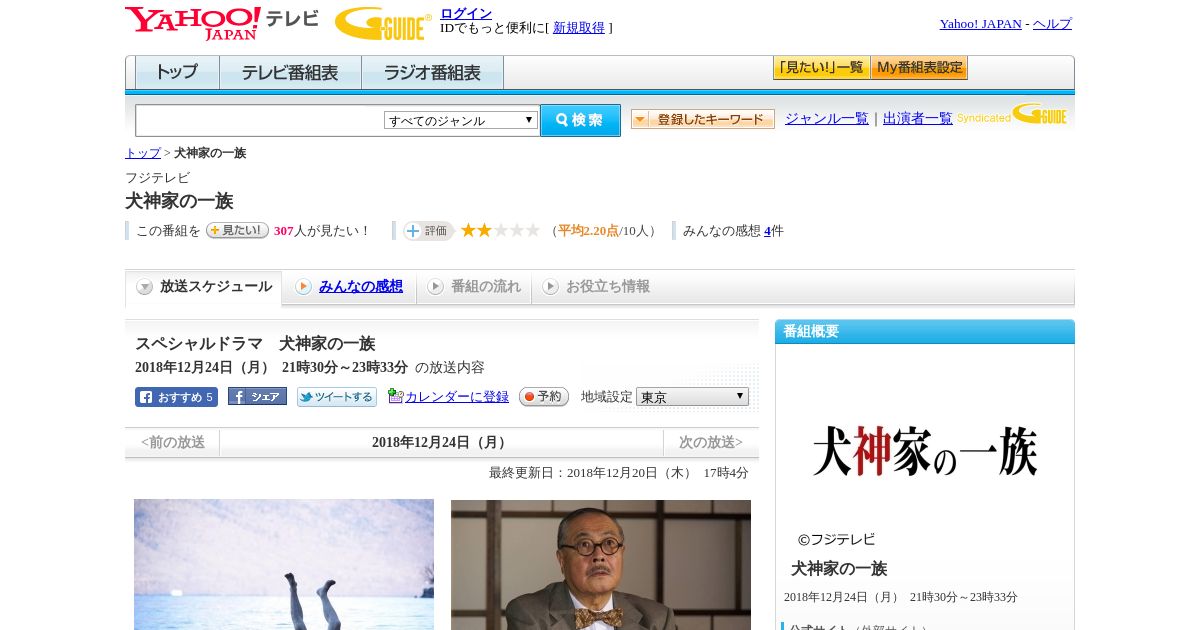Click the Syndicated G-Guide logo
Screen dimensions: 1200x630
pyautogui.click(x=1012, y=115)
